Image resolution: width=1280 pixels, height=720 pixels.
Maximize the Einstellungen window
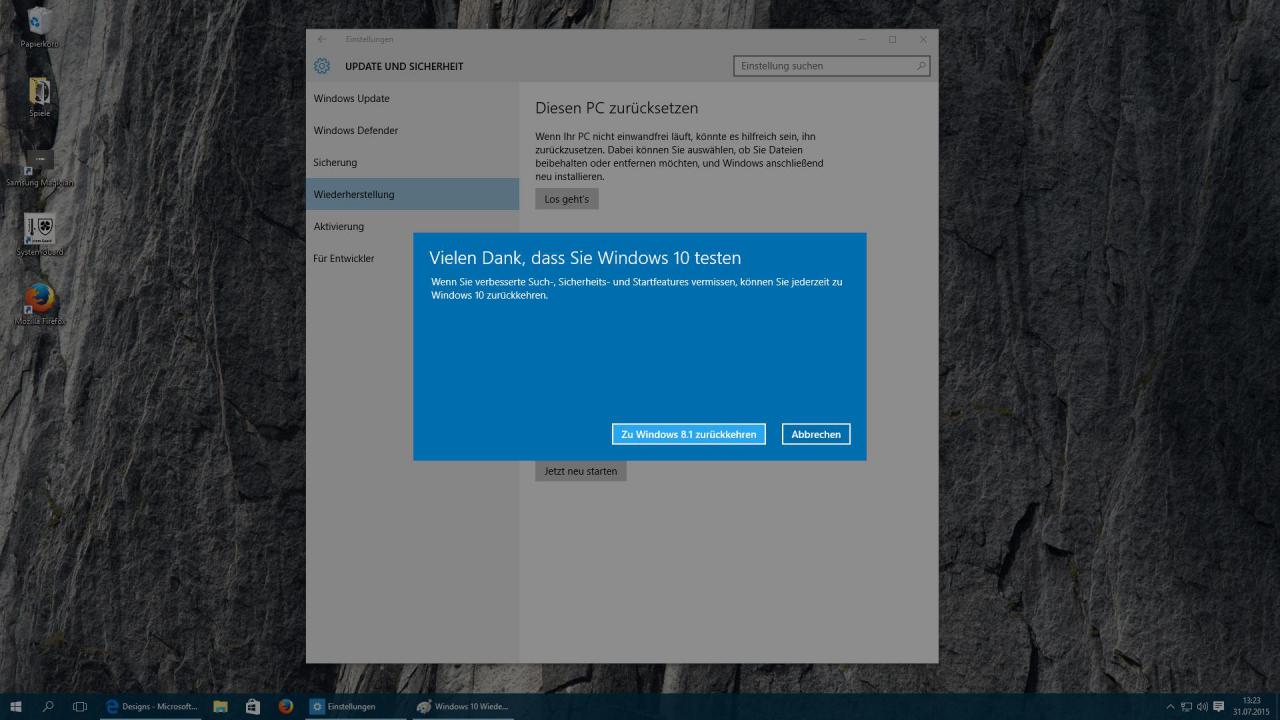pyautogui.click(x=892, y=39)
